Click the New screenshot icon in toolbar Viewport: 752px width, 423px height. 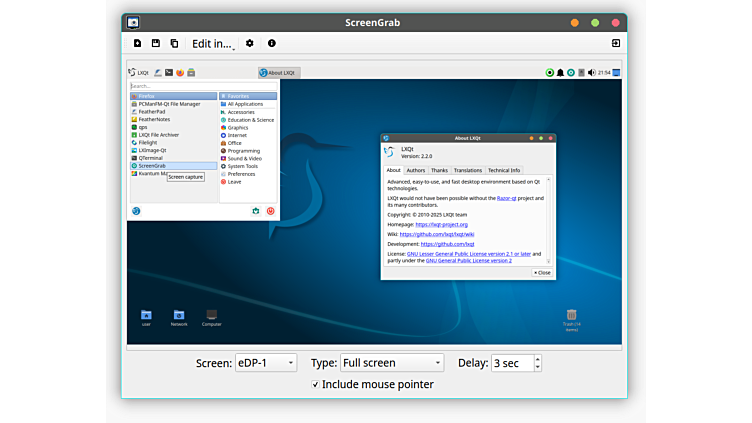click(x=137, y=44)
